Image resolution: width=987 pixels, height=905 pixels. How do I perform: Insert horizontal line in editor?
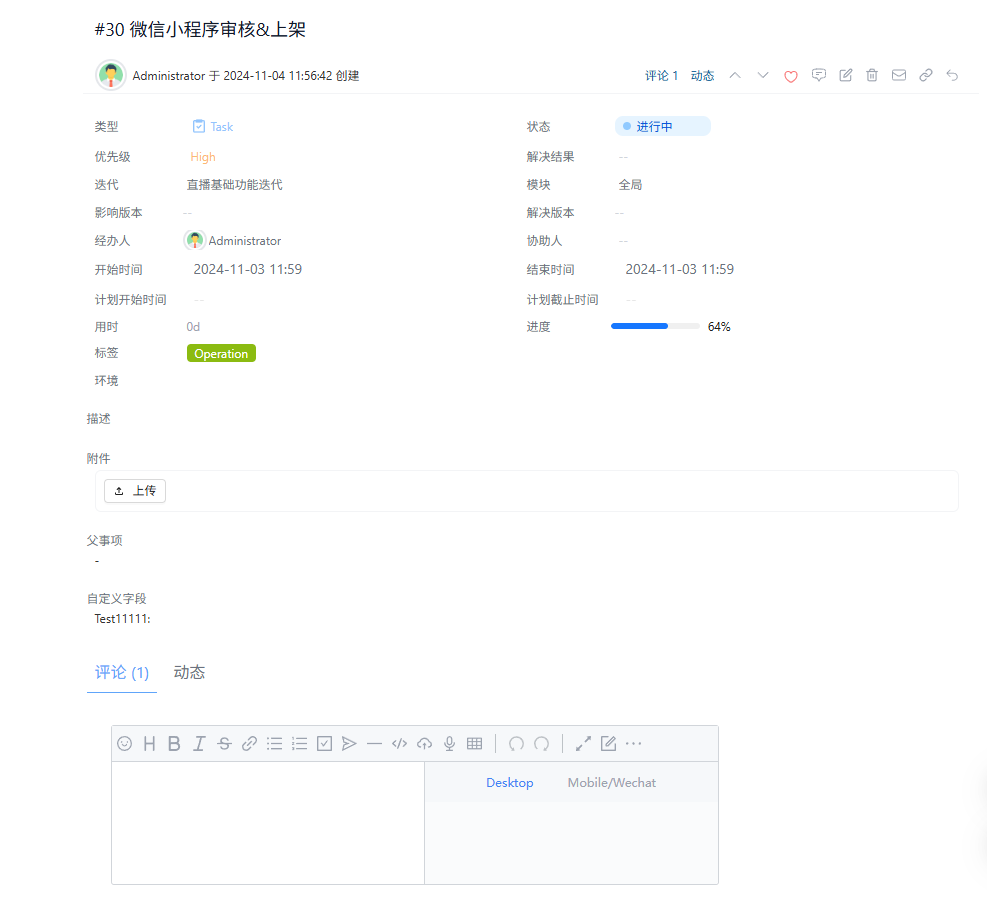375,743
